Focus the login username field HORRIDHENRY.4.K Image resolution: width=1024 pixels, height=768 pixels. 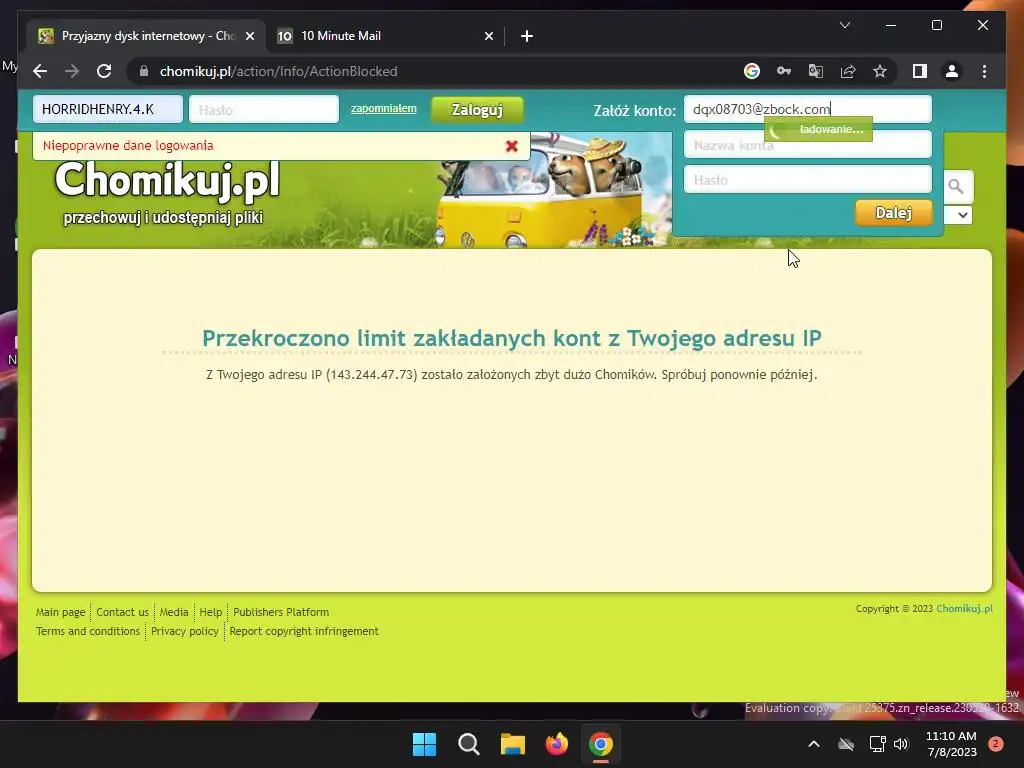point(108,109)
